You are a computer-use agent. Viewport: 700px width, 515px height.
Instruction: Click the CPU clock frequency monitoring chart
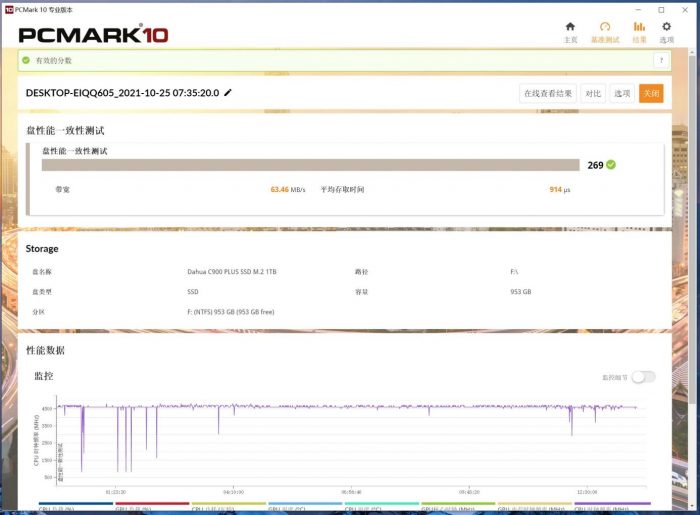pos(350,440)
